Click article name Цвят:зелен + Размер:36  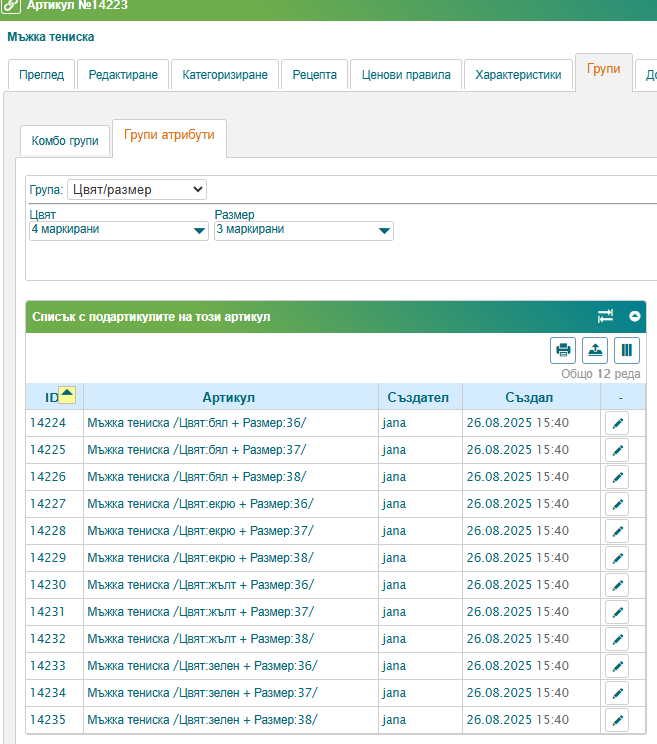tap(203, 666)
